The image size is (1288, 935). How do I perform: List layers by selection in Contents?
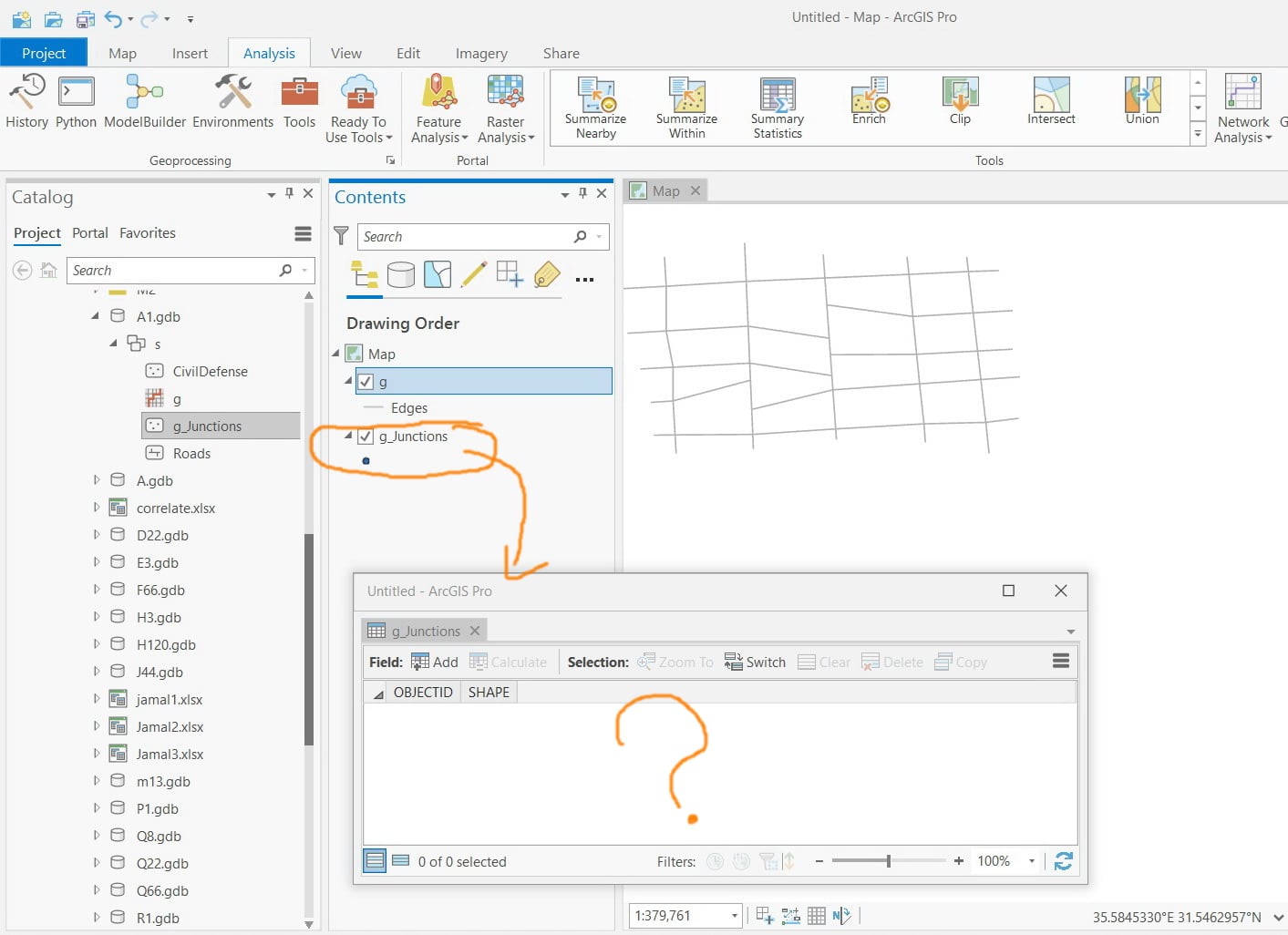[438, 274]
